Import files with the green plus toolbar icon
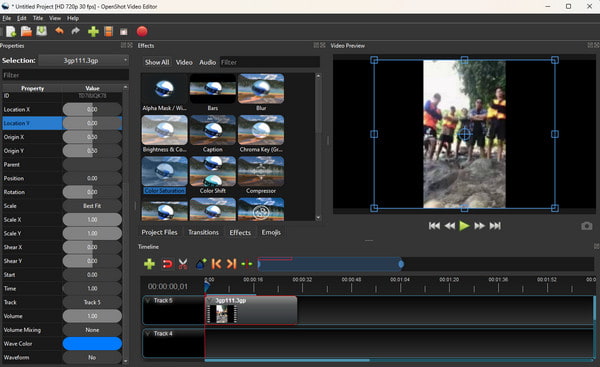The width and height of the screenshot is (600, 367). [x=93, y=31]
